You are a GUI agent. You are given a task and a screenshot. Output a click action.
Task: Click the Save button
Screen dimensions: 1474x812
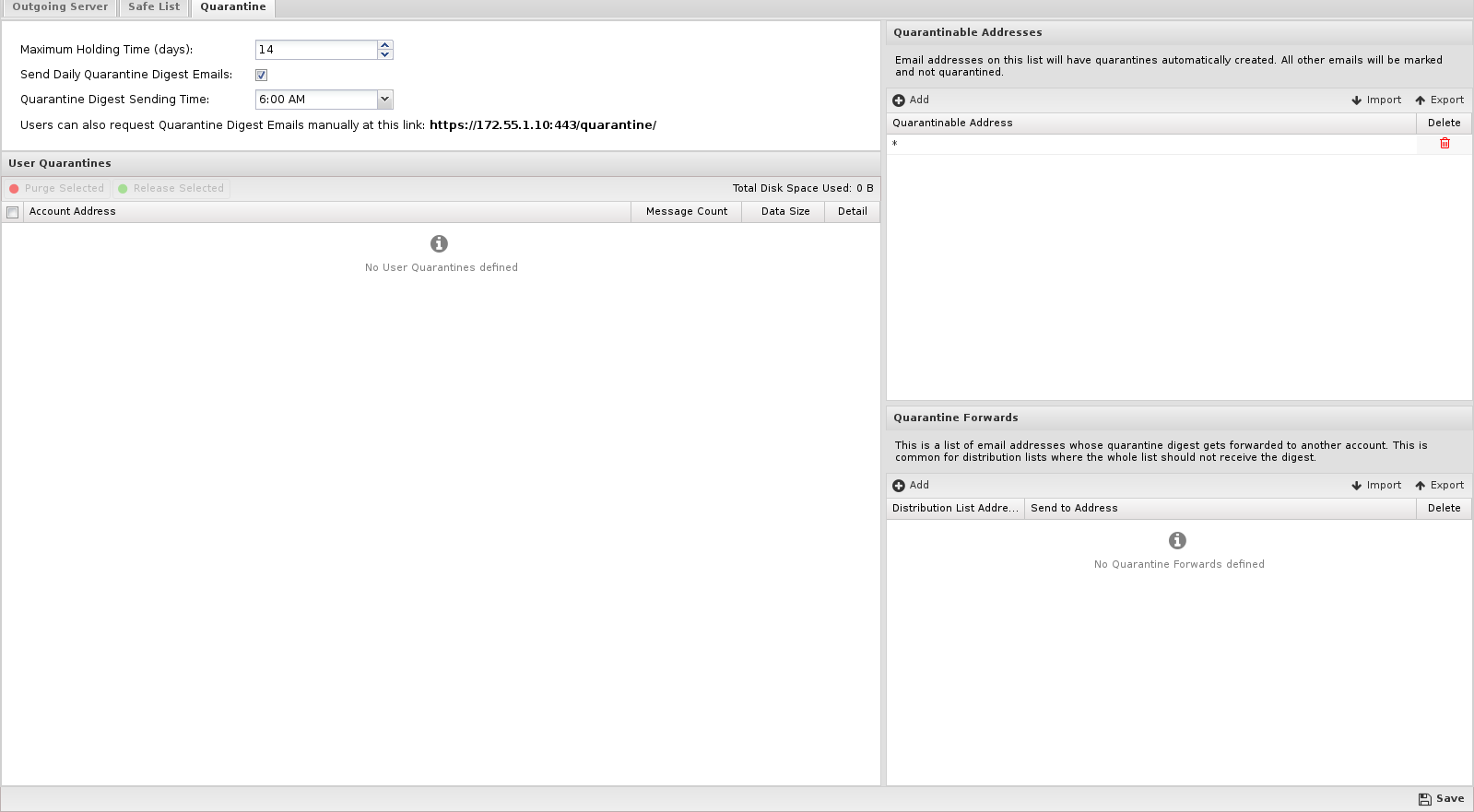pos(1442,799)
